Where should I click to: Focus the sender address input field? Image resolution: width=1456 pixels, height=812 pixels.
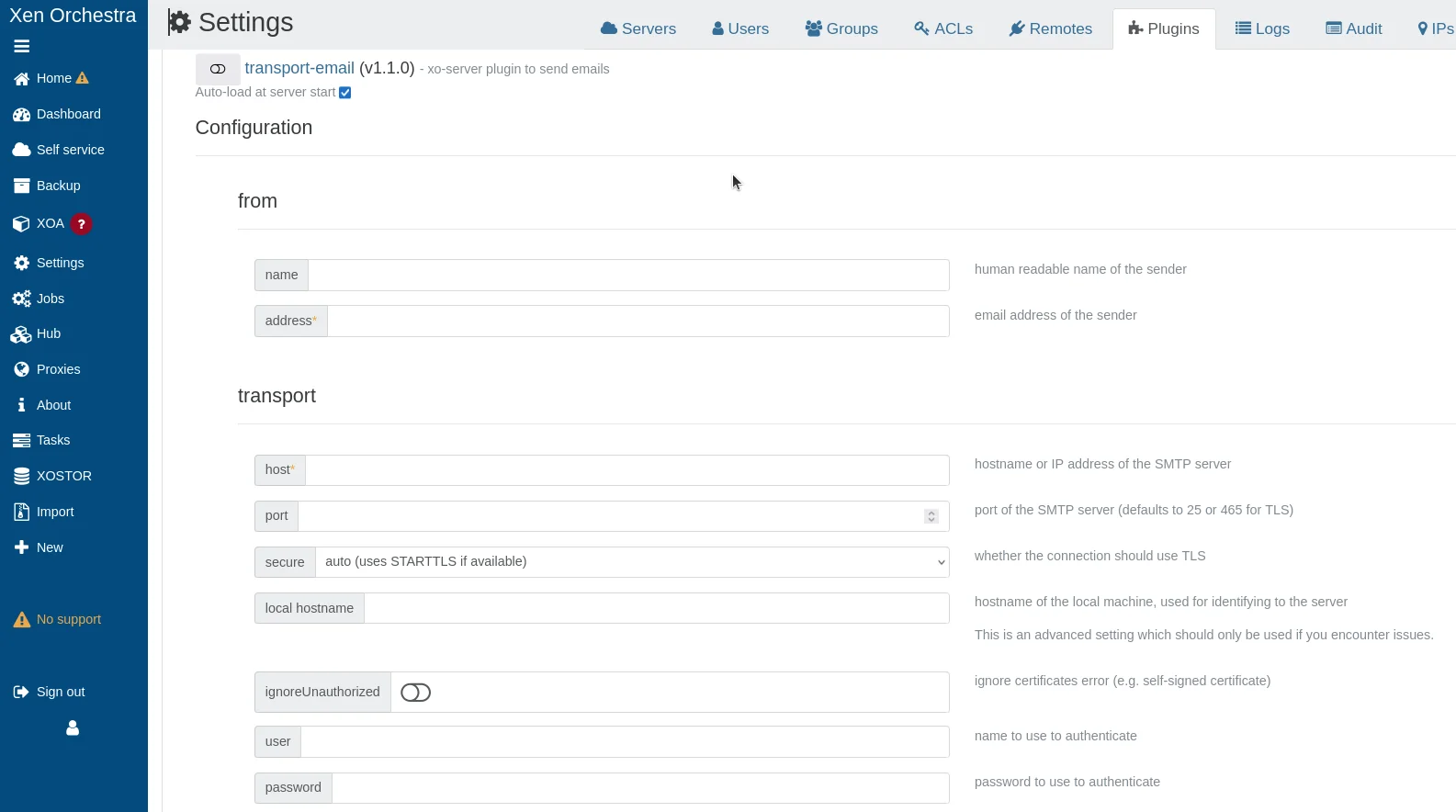tap(638, 321)
